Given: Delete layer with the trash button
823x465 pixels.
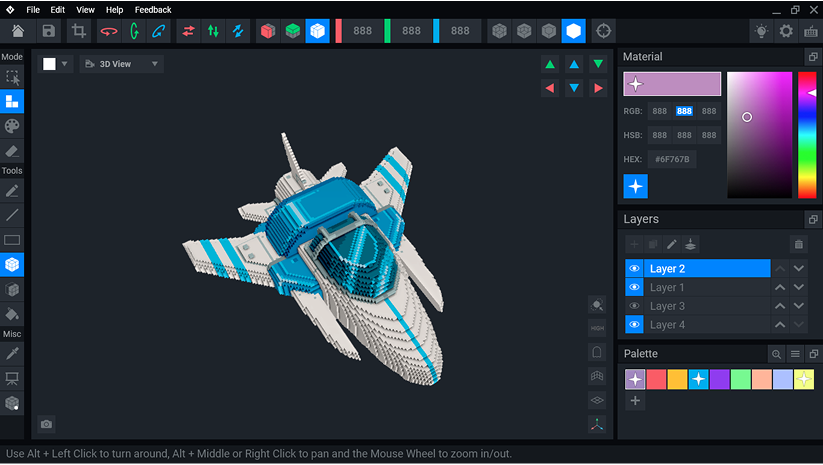Looking at the screenshot, I should (x=798, y=244).
